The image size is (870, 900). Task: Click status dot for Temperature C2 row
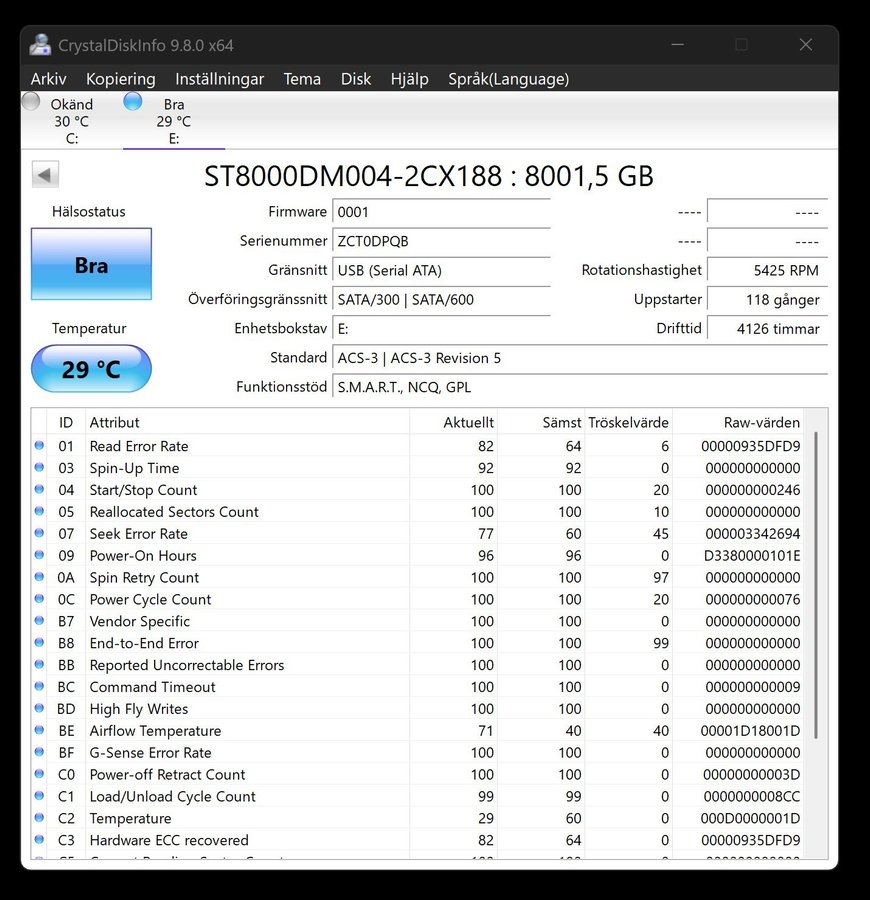coord(39,817)
